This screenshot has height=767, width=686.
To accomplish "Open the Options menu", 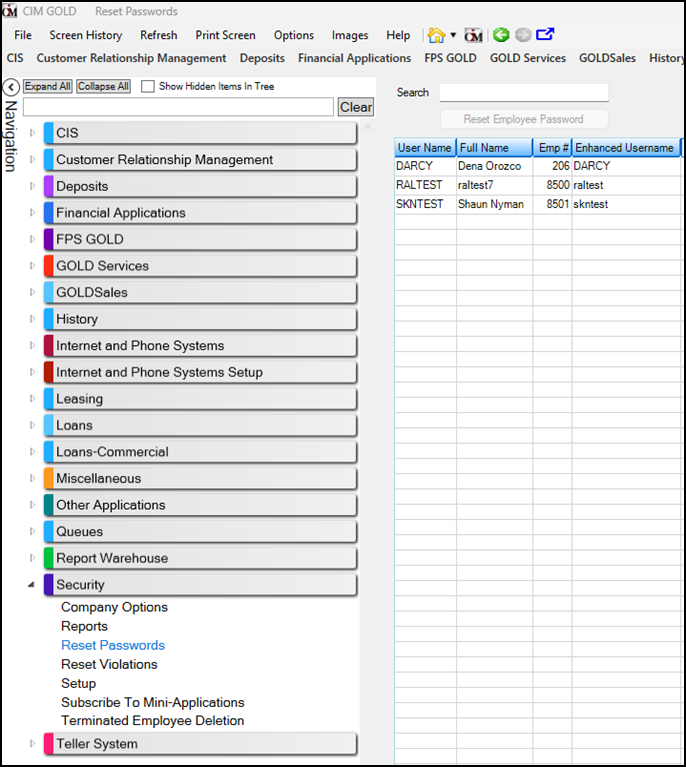I will pos(294,35).
